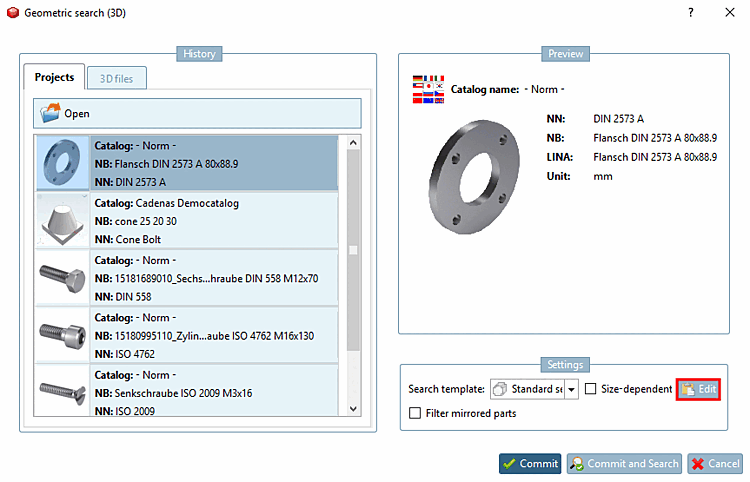Click the history list scroll down arrow
Screen dimensions: 750x482
pyautogui.click(x=353, y=409)
